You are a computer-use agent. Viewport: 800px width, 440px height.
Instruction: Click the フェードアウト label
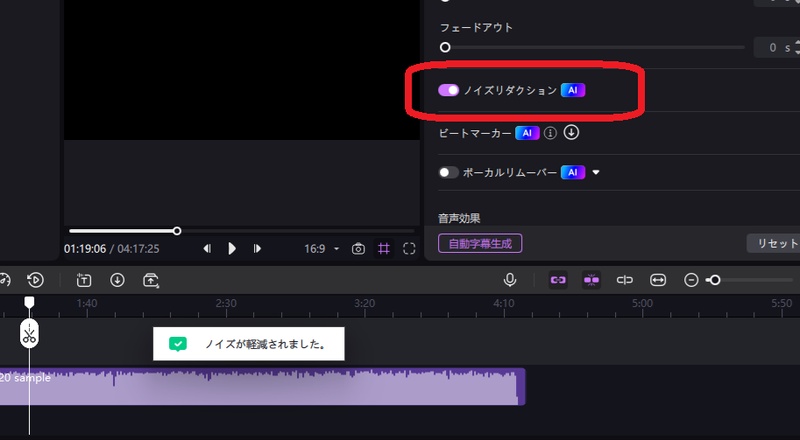click(477, 28)
